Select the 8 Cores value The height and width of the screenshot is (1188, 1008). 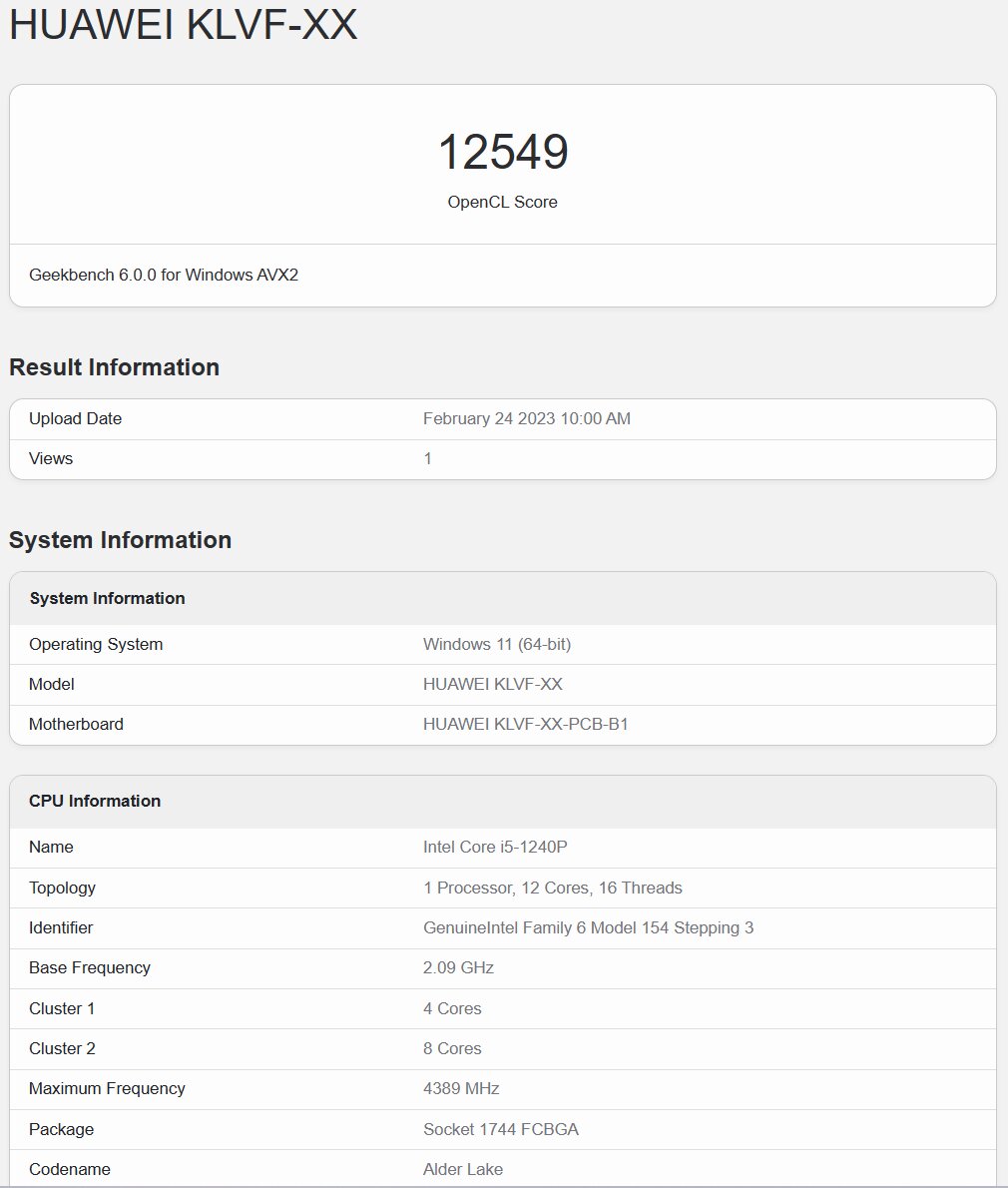(452, 1049)
